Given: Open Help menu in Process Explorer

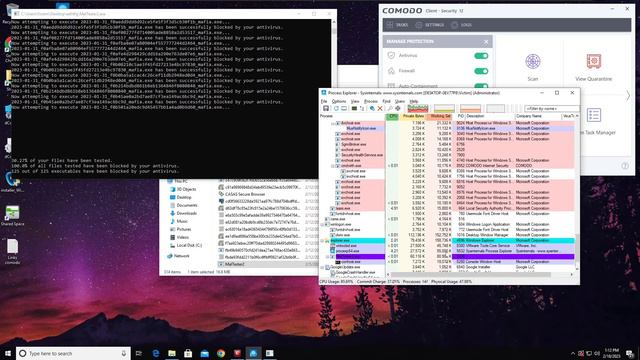Looking at the screenshot, I should [413, 101].
